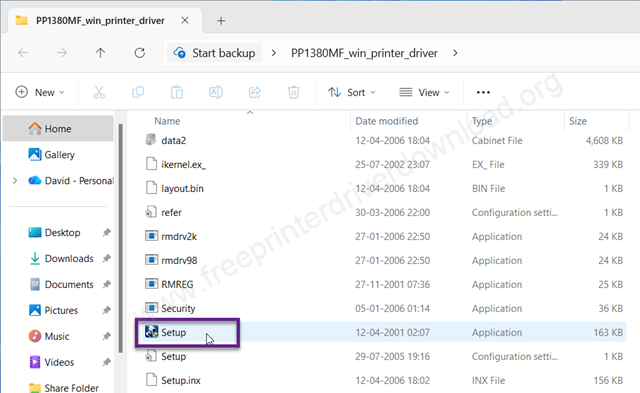640x393 pixels.
Task: Unpin Desktop using its pin icon
Action: 107,233
